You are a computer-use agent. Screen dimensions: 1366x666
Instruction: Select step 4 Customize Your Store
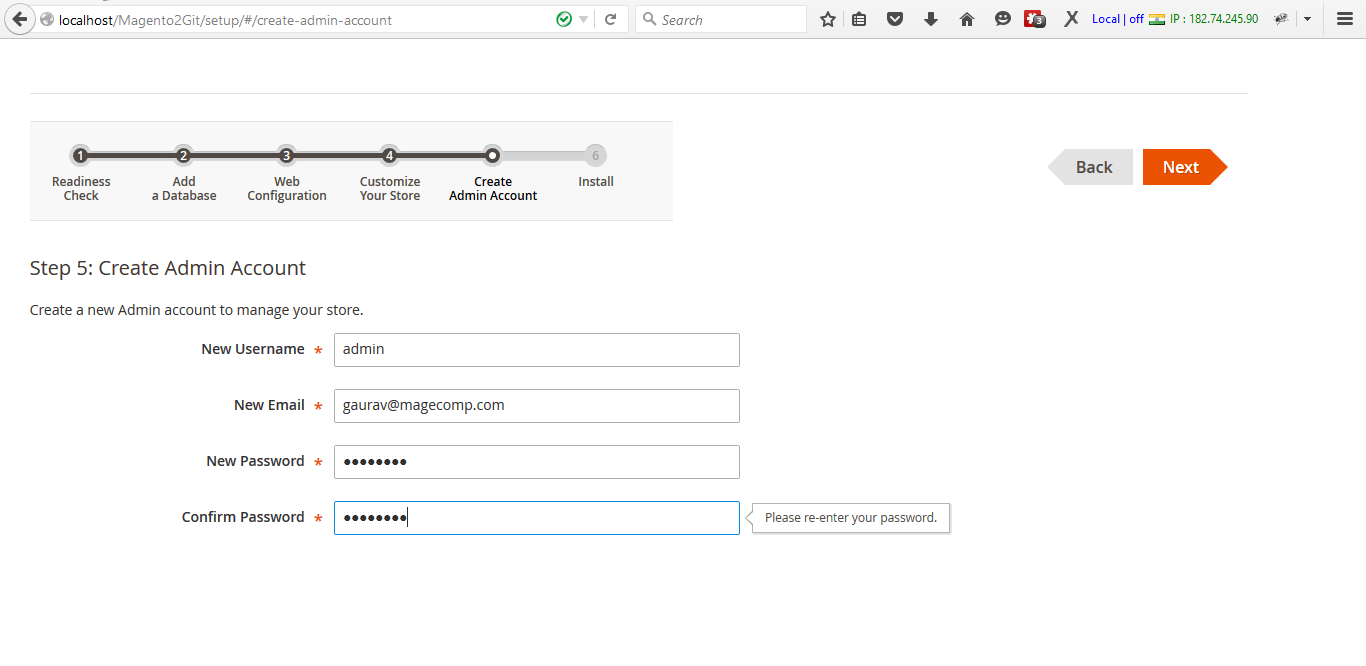click(389, 156)
